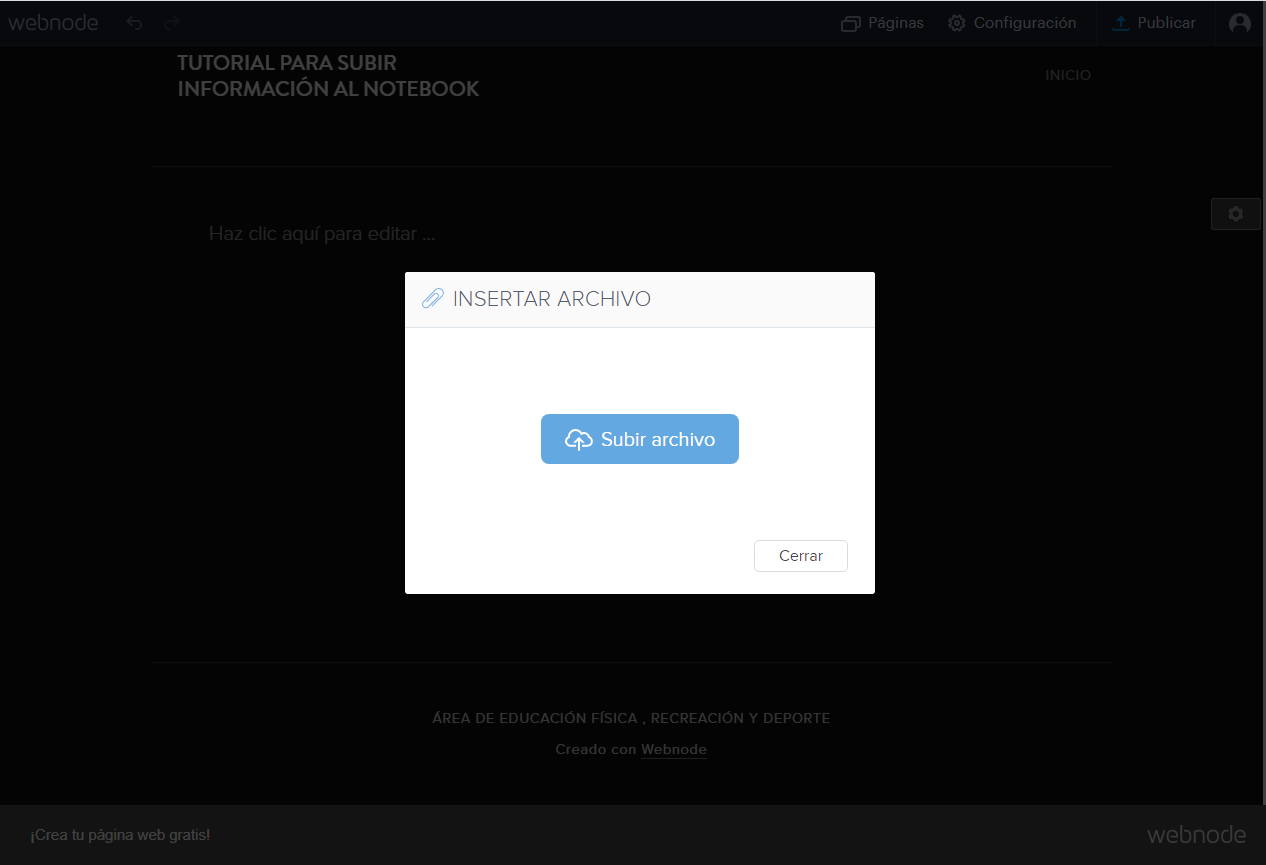
Task: Close the dialog with Cerrar
Action: coord(800,556)
